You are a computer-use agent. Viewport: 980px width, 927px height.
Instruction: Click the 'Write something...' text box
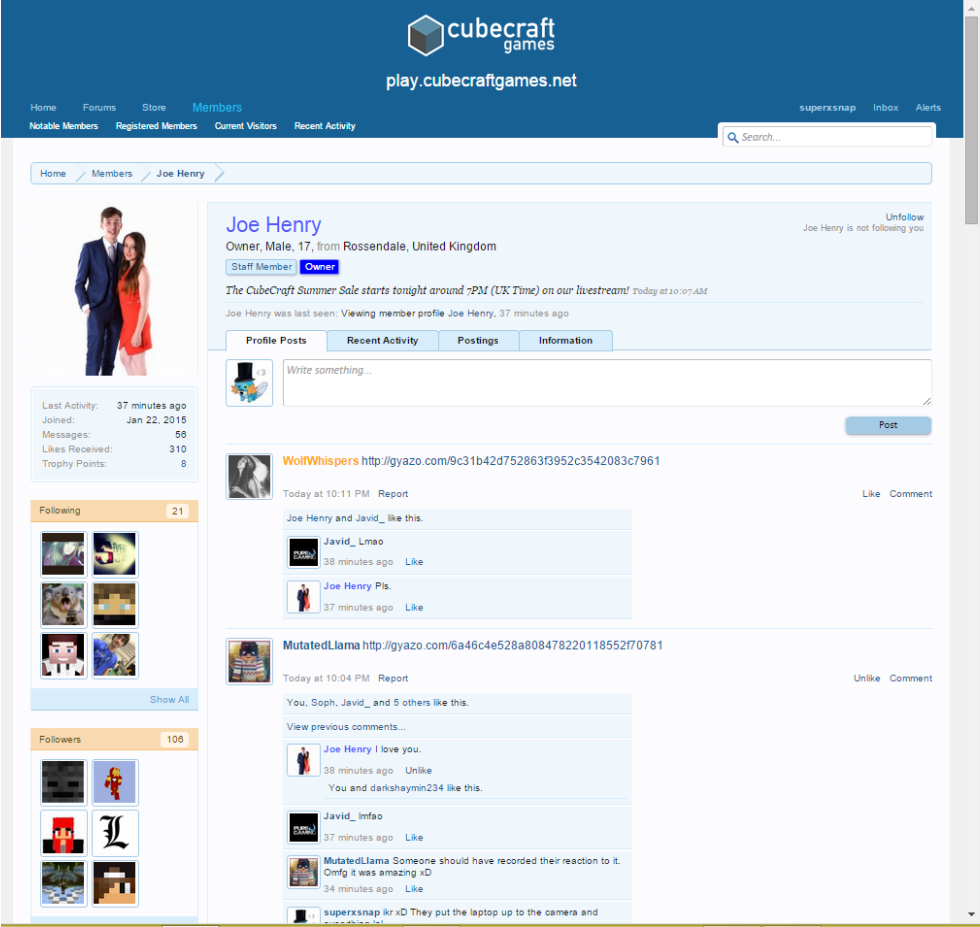click(x=607, y=383)
